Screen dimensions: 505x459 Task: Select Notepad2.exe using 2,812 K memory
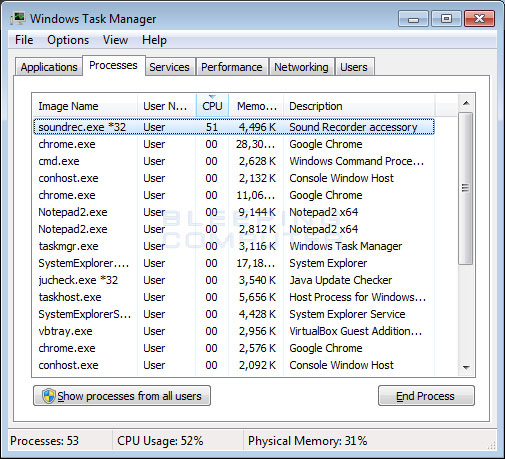coord(234,229)
